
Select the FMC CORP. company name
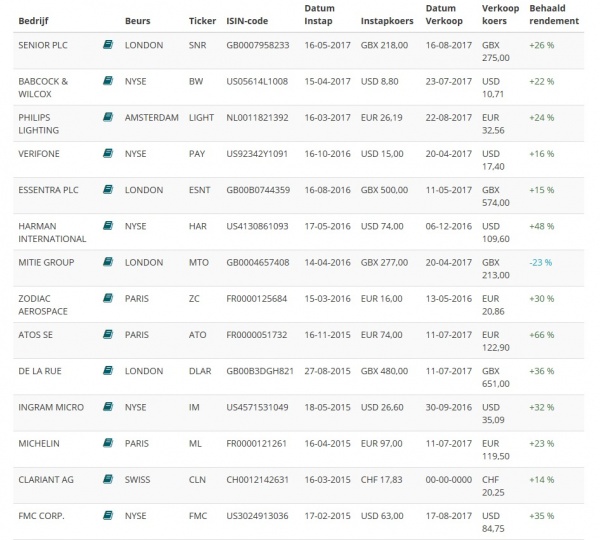pos(41,516)
